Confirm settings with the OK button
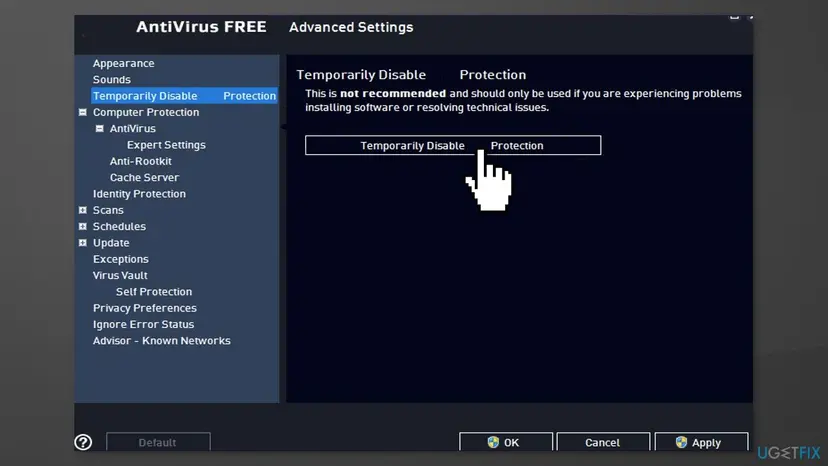Viewport: 828px width, 466px height. (505, 442)
